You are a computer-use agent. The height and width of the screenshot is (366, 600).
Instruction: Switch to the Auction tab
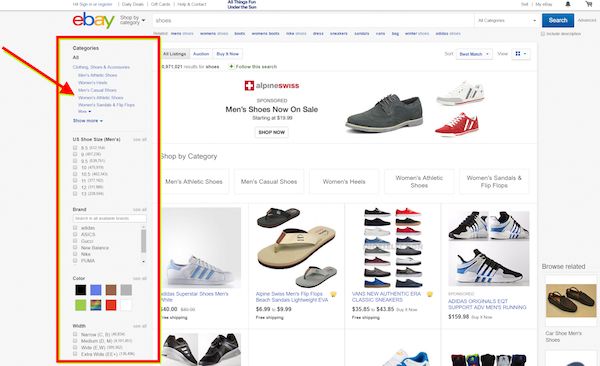tap(201, 54)
